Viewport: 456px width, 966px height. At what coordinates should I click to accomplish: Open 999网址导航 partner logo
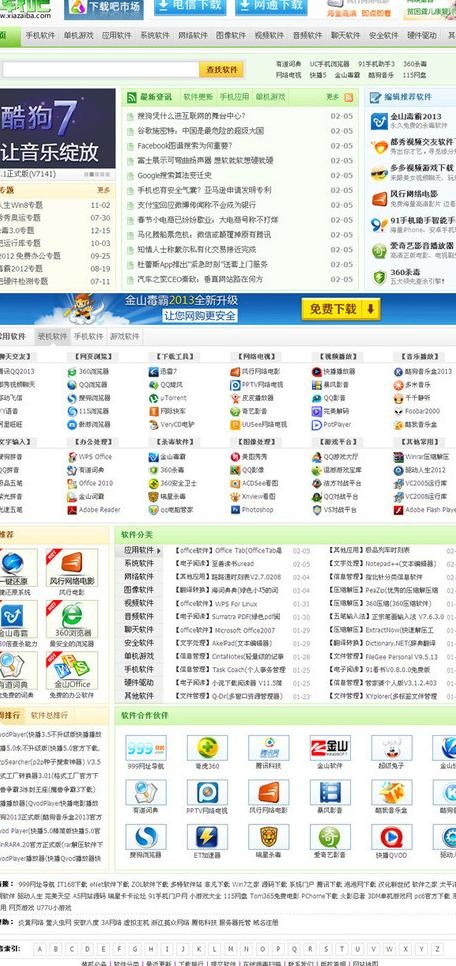pos(145,748)
